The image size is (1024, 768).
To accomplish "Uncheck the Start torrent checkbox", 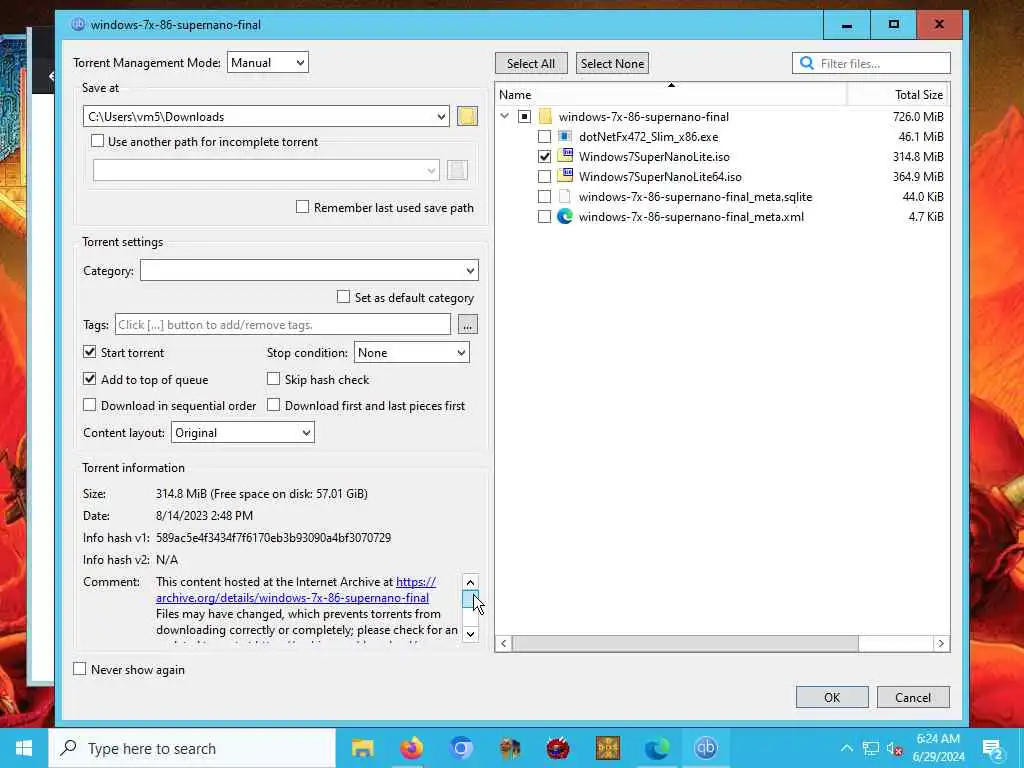I will click(x=89, y=352).
